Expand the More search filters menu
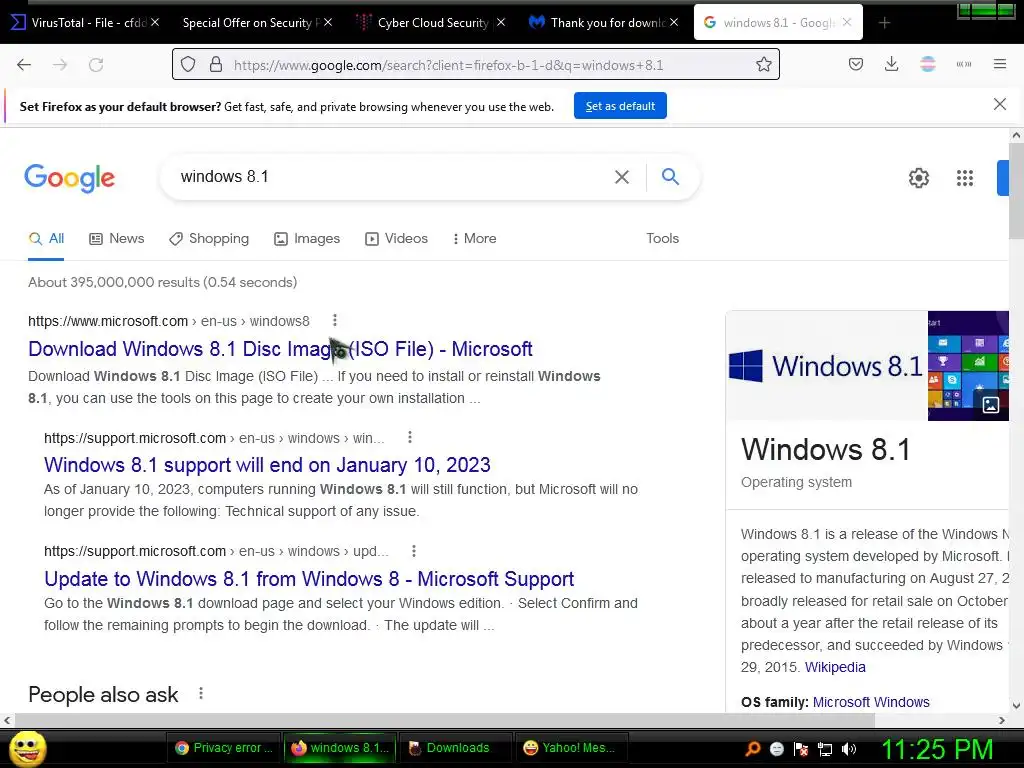Viewport: 1024px width, 768px height. click(x=475, y=238)
